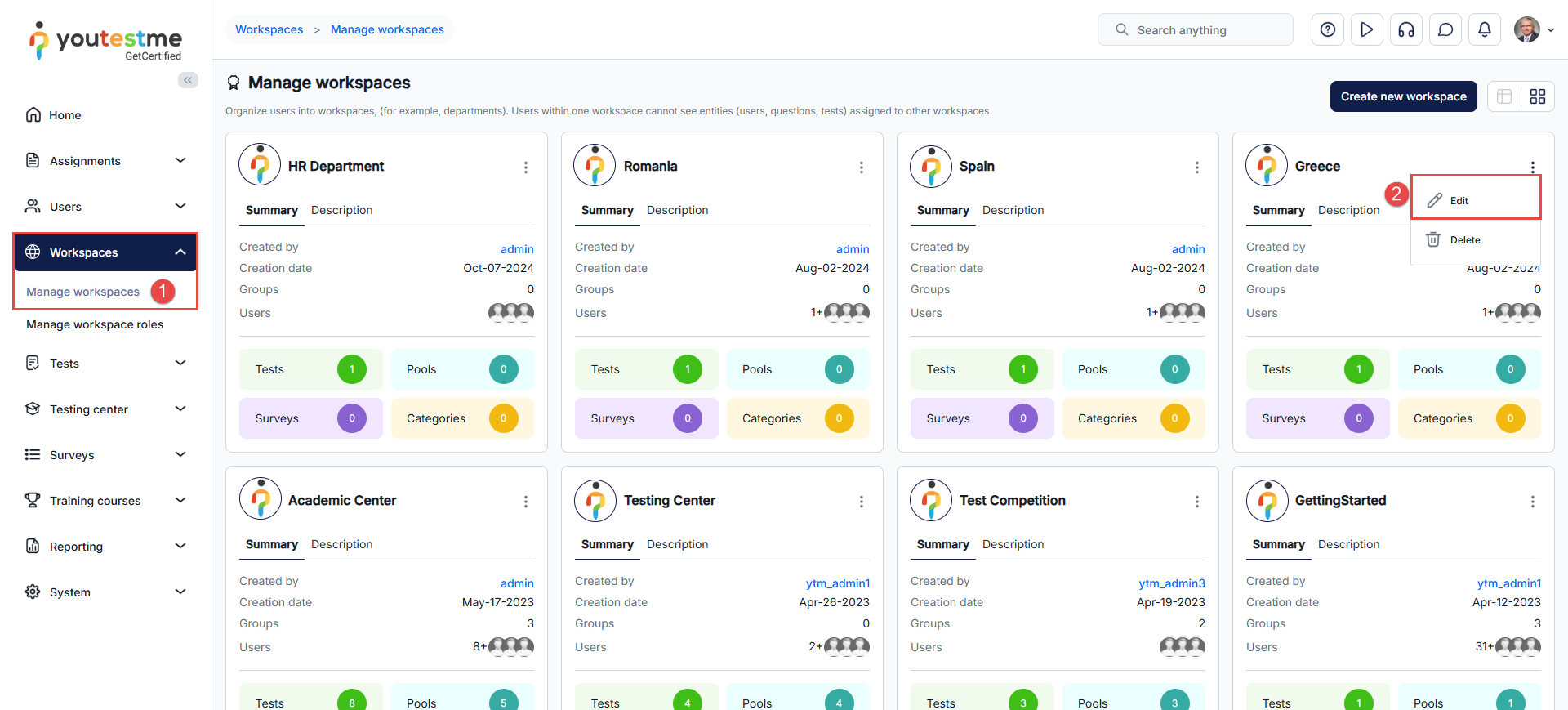Switch to table list view
1568x710 pixels.
click(1504, 96)
